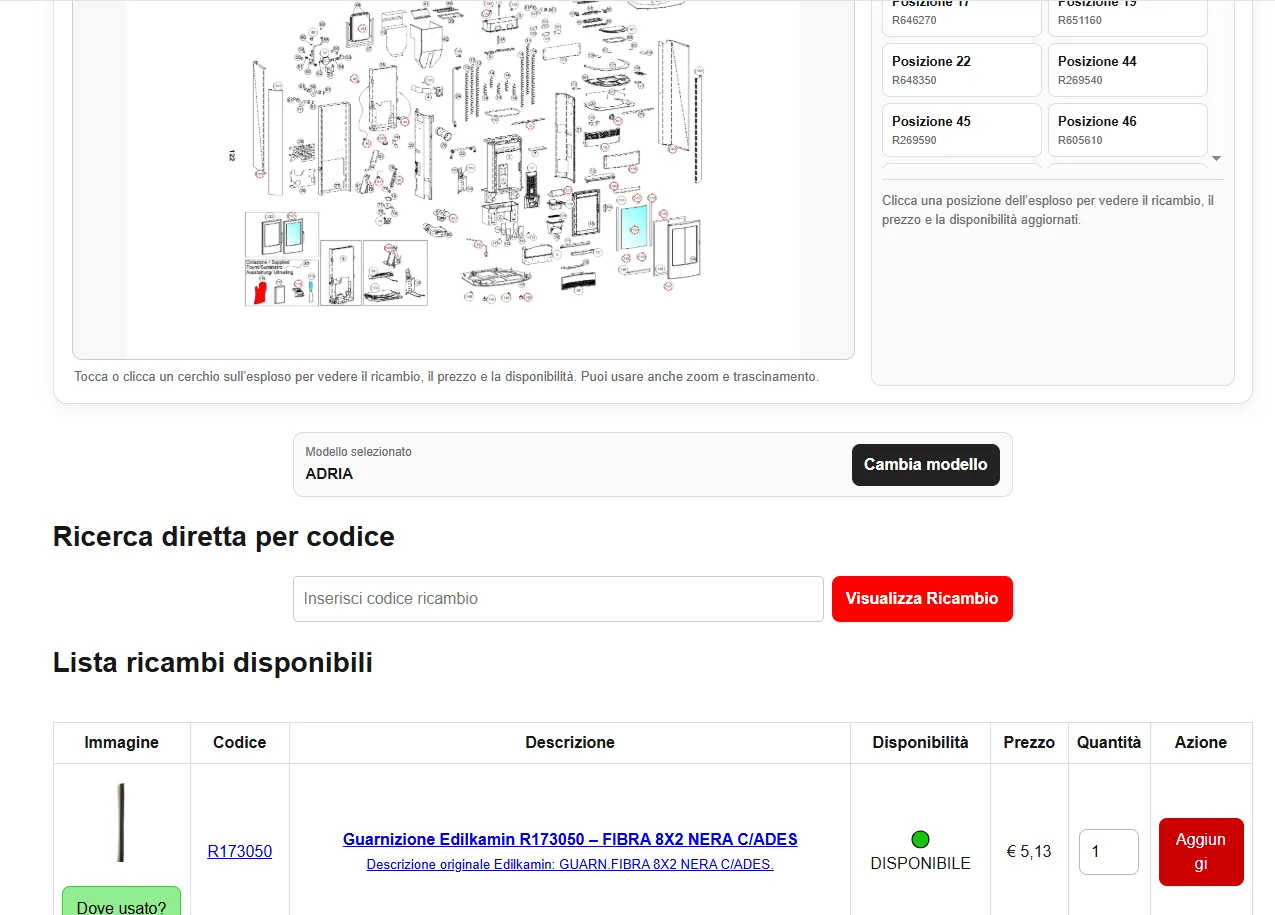Click the DISPONIBILE status text
Viewport: 1275px width, 915px height.
[x=920, y=863]
